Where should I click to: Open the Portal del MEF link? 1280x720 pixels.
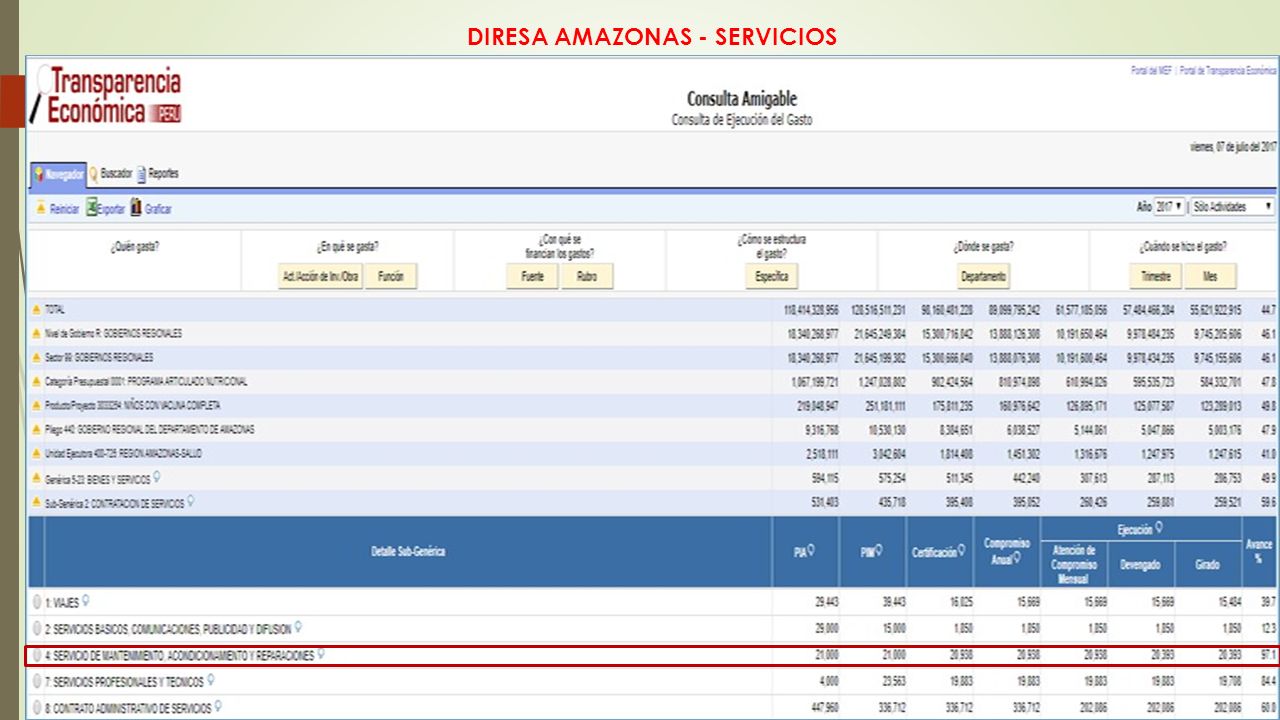(x=1151, y=71)
